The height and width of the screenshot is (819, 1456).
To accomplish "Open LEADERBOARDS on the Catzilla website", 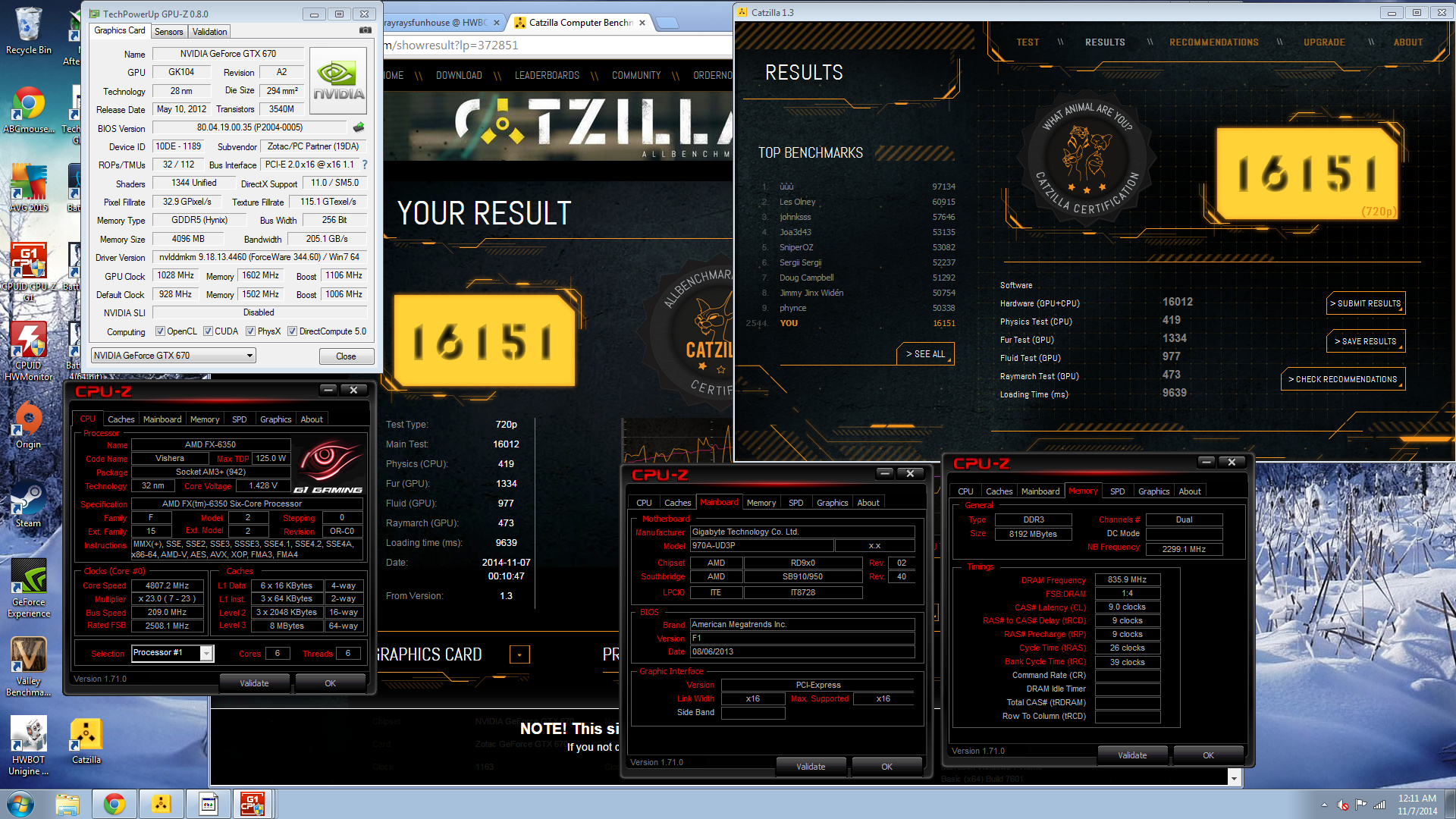I will coord(547,76).
